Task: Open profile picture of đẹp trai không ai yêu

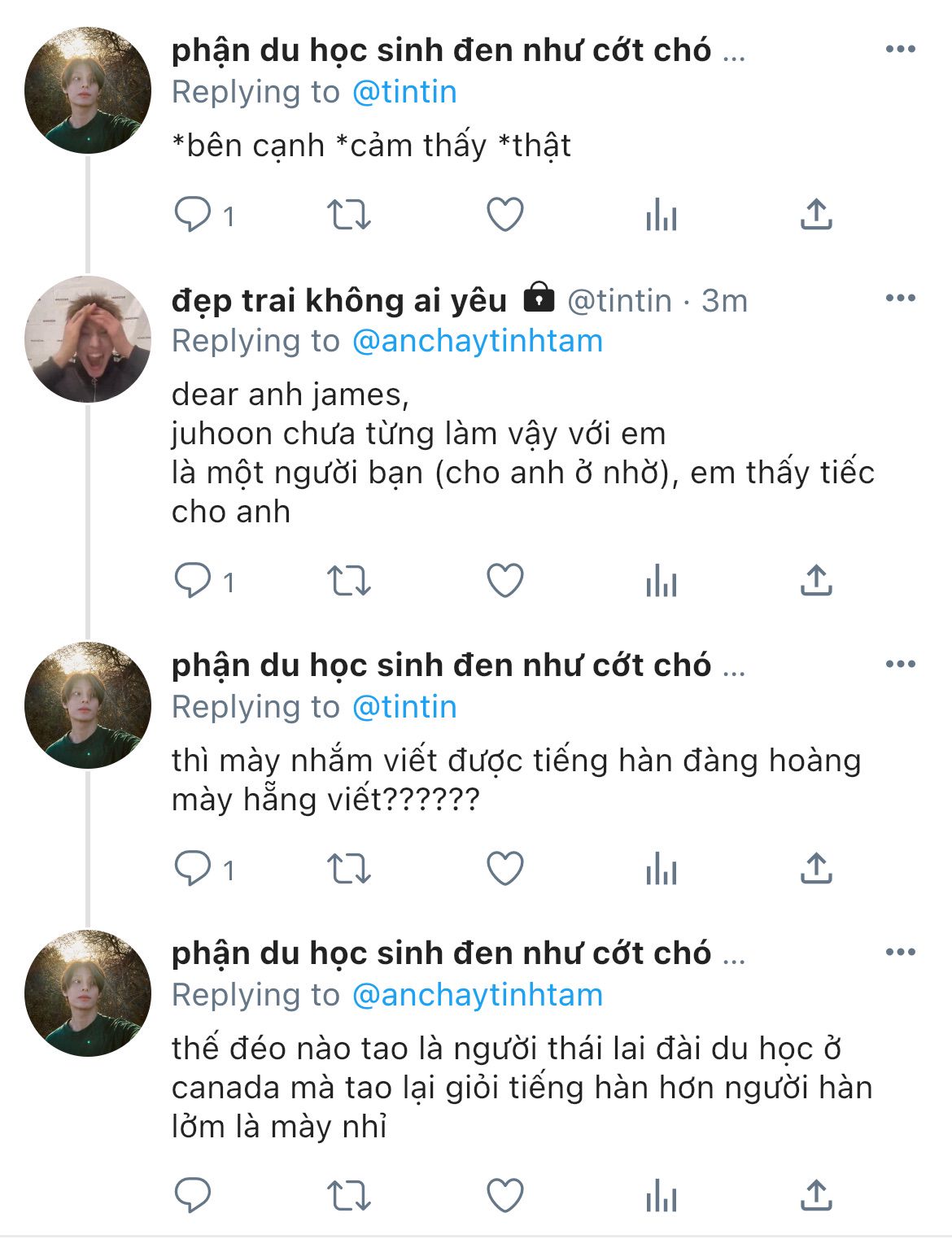Action: [88, 339]
